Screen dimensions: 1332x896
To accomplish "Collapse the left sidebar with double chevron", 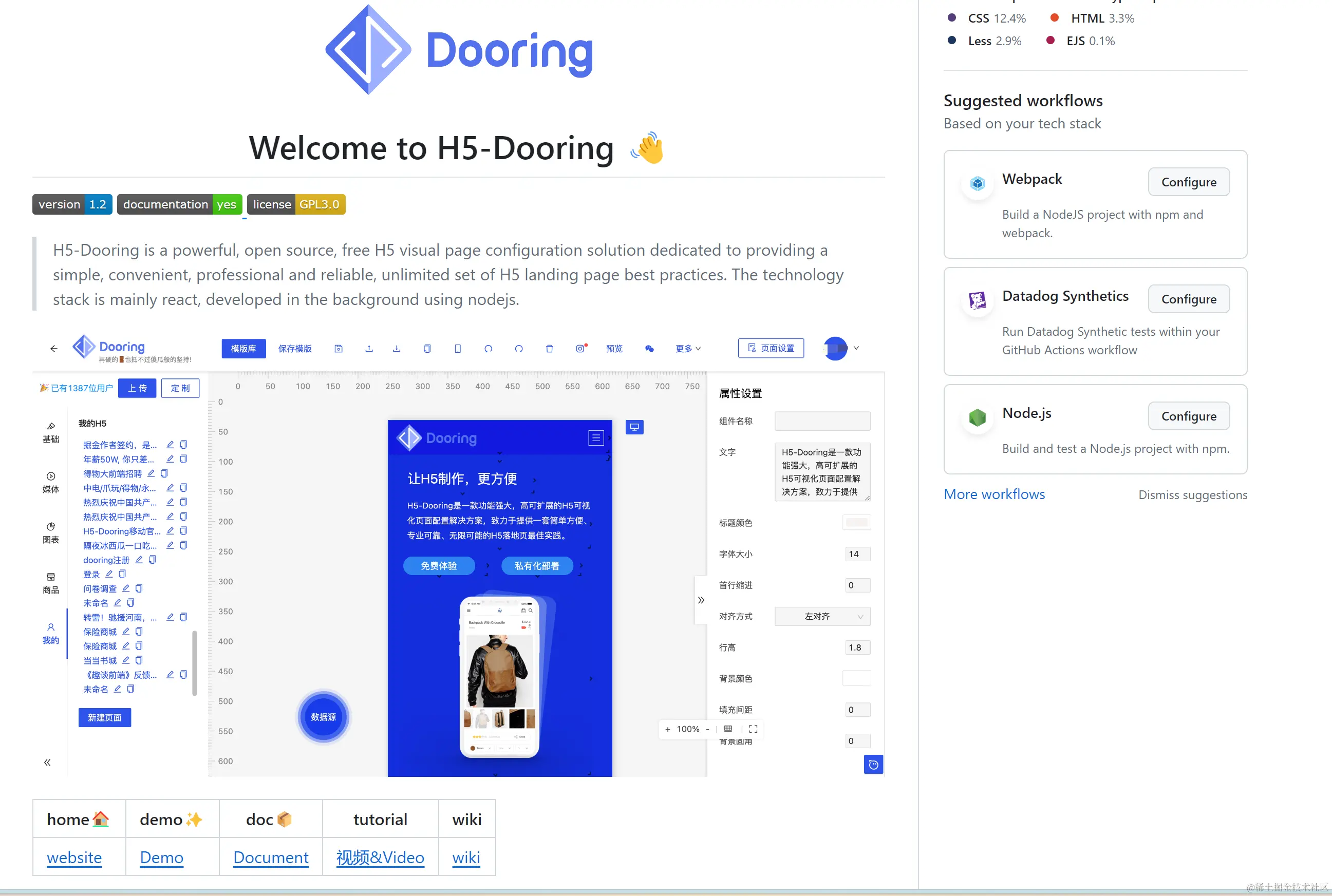I will coord(47,762).
